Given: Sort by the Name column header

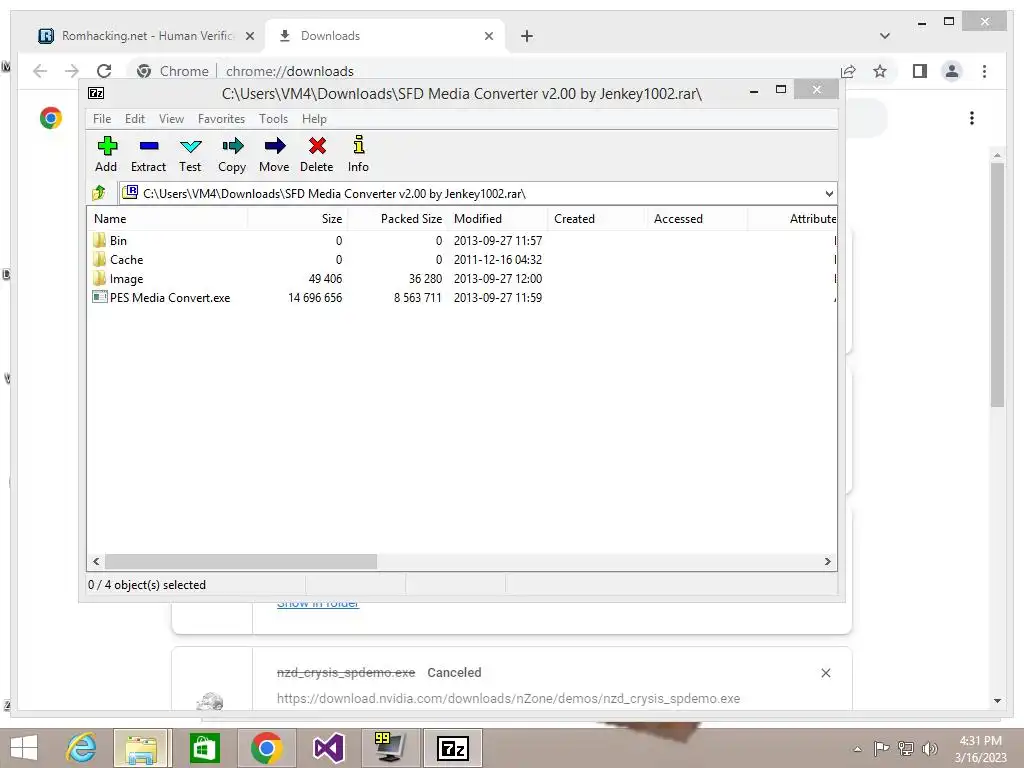Looking at the screenshot, I should pyautogui.click(x=167, y=219).
